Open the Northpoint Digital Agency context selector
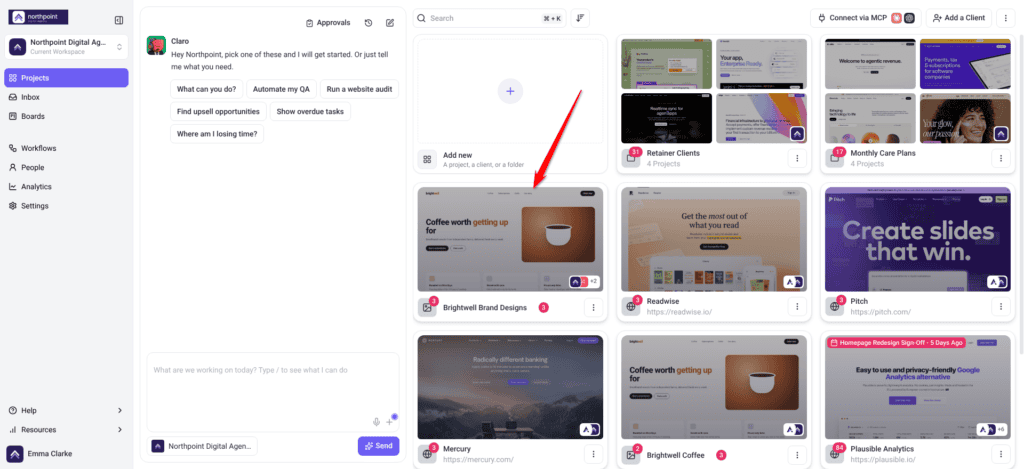The height and width of the screenshot is (469, 1024). [202, 446]
